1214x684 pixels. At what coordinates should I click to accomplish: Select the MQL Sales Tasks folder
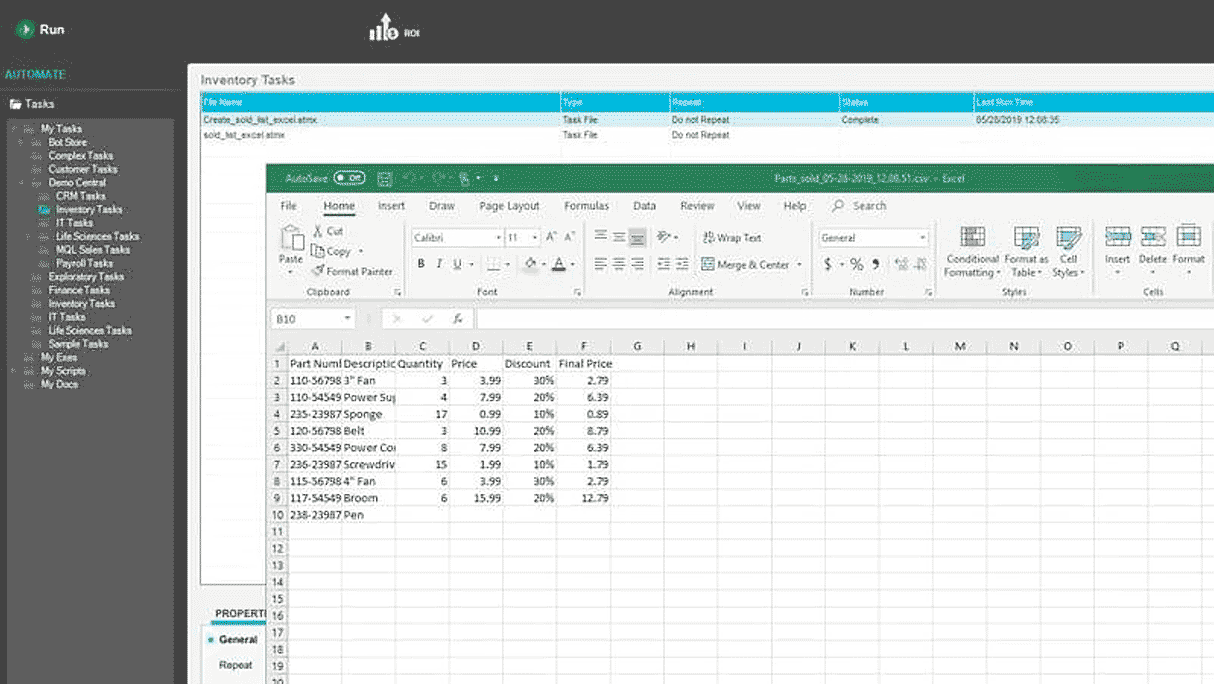pos(92,250)
